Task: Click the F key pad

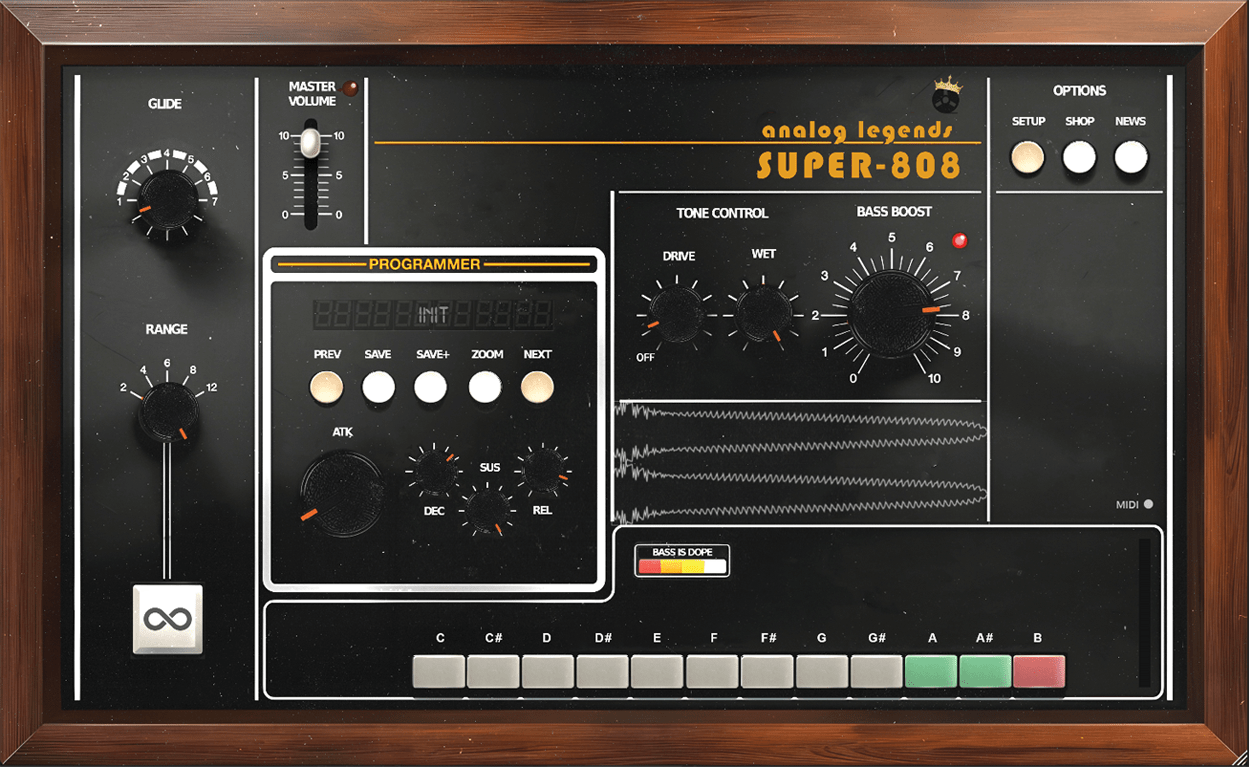Action: [712, 671]
